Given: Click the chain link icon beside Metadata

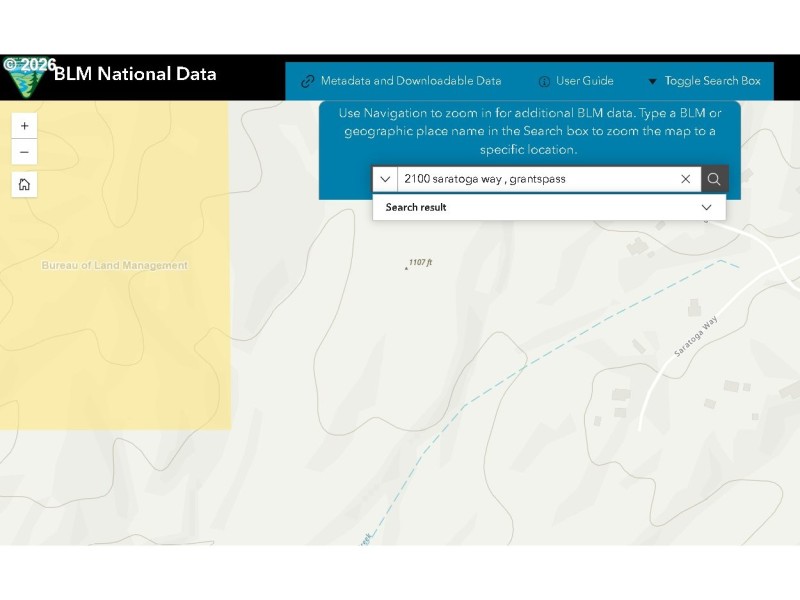Looking at the screenshot, I should pyautogui.click(x=307, y=81).
